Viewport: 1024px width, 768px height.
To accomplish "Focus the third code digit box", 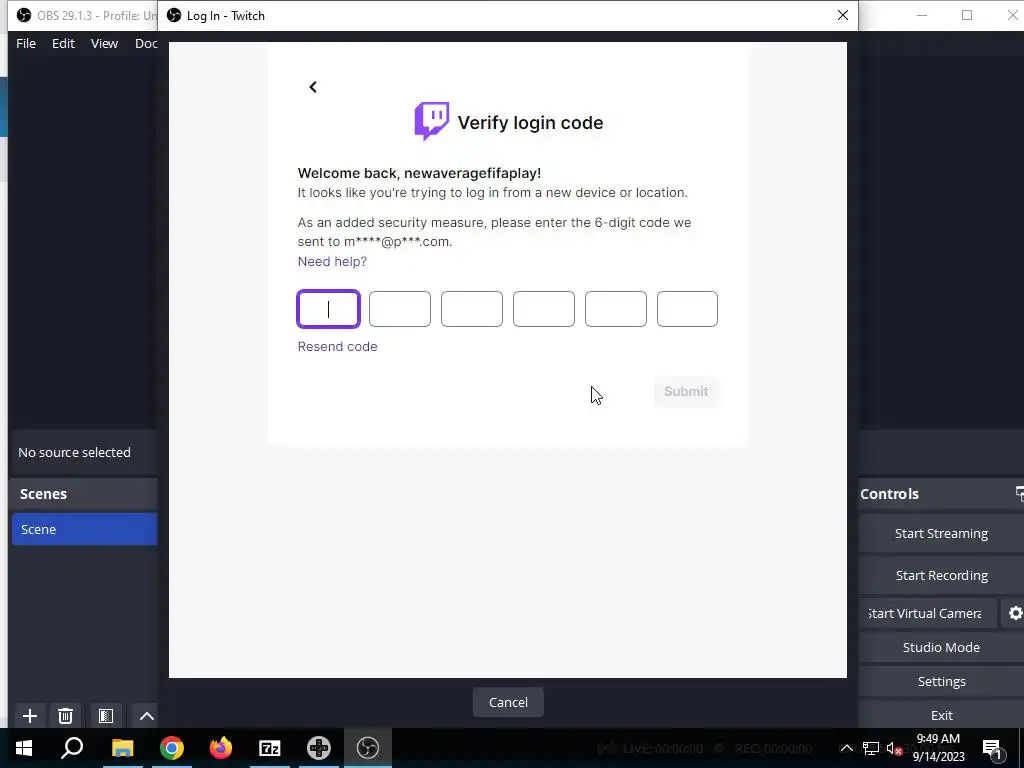I will [x=472, y=309].
